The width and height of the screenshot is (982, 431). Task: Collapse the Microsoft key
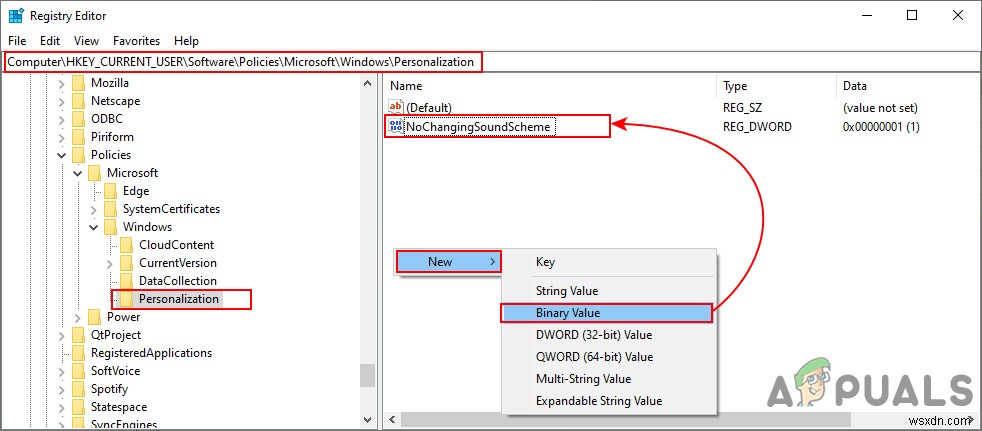point(78,173)
